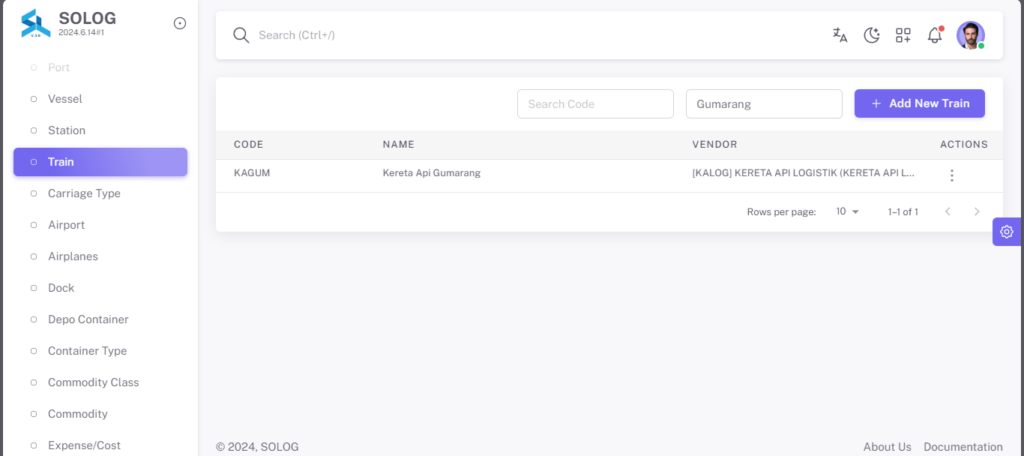
Task: Click the Add New Train button
Action: tap(920, 103)
